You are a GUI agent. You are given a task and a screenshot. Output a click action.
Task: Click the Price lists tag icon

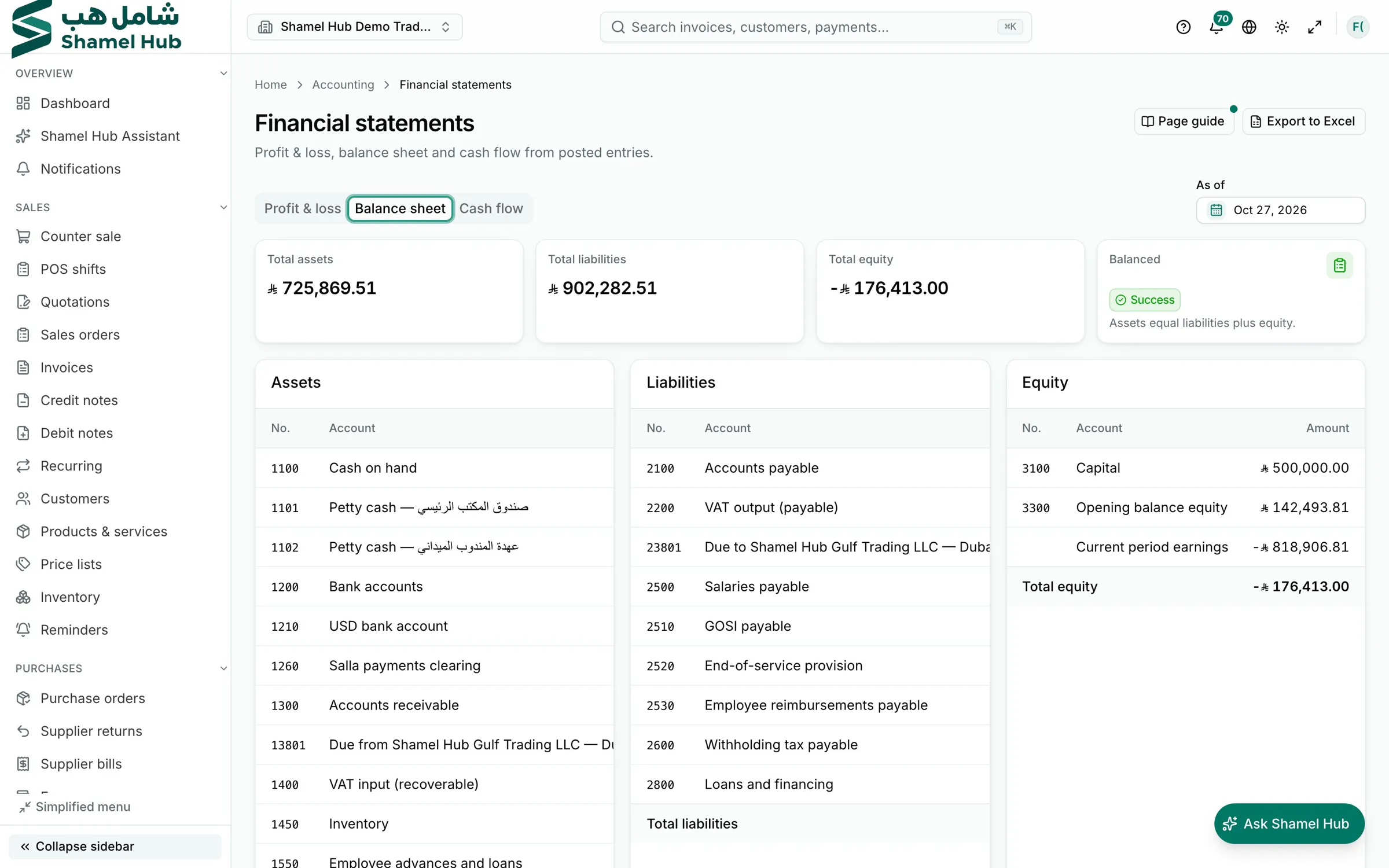(23, 564)
